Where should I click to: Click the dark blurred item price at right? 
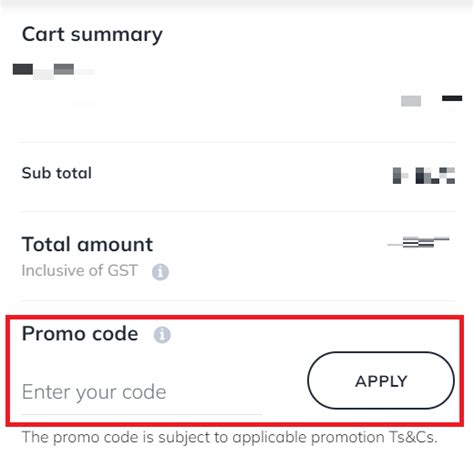(452, 98)
